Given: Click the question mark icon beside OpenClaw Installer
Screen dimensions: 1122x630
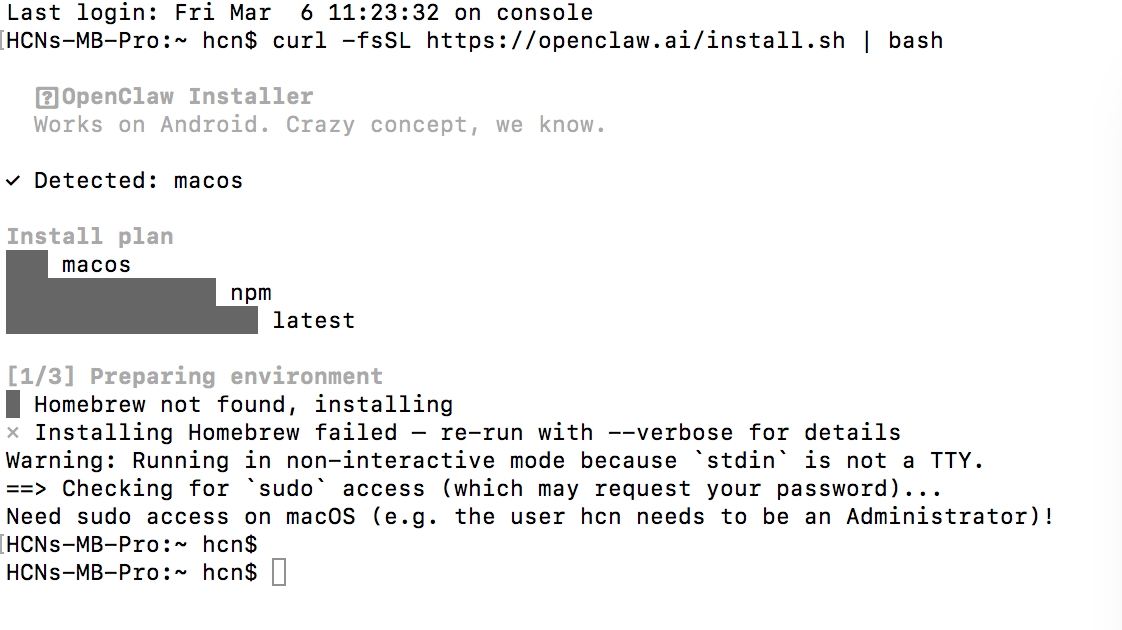Looking at the screenshot, I should click(45, 98).
